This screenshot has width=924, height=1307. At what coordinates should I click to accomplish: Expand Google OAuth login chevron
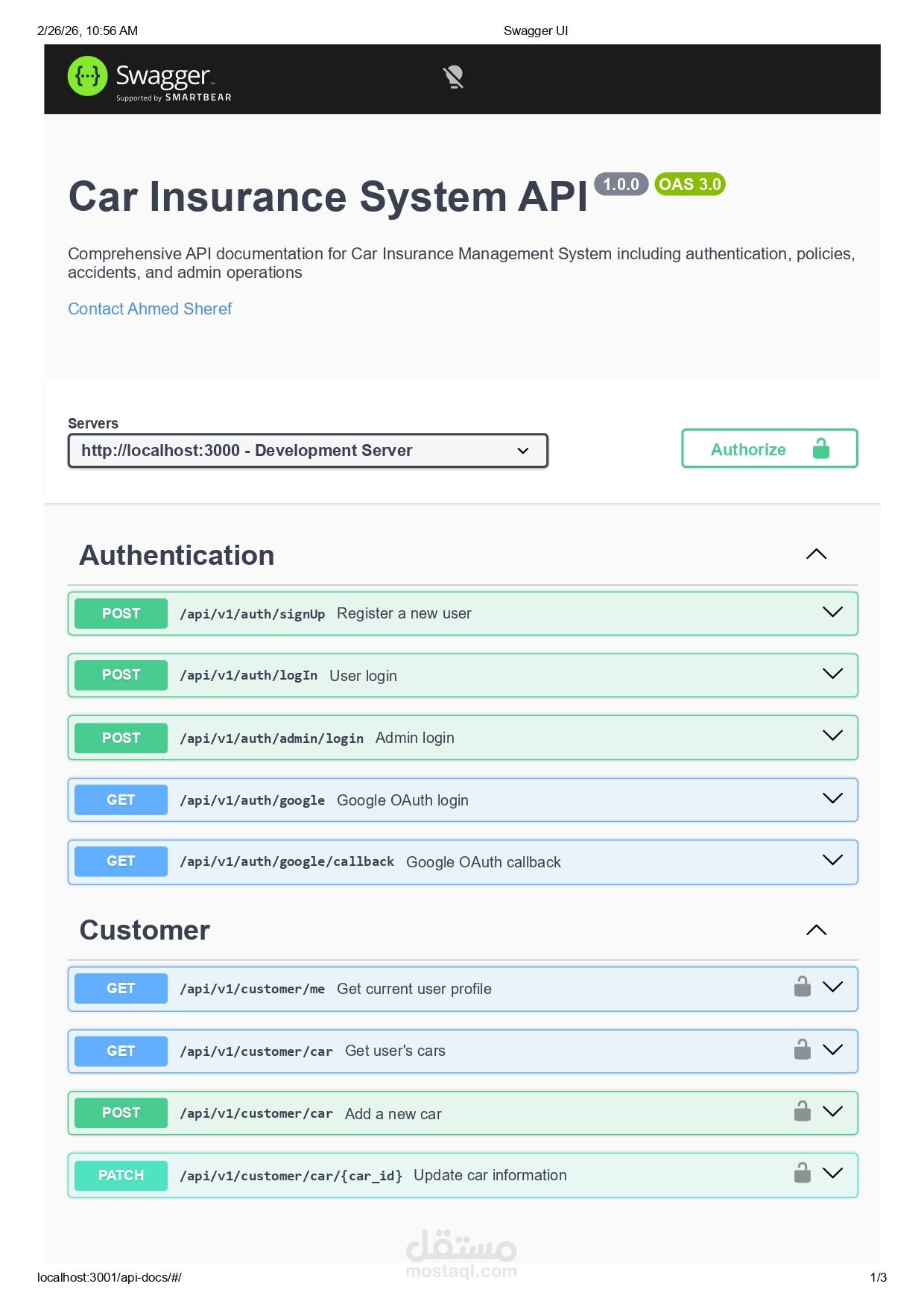[x=832, y=799]
